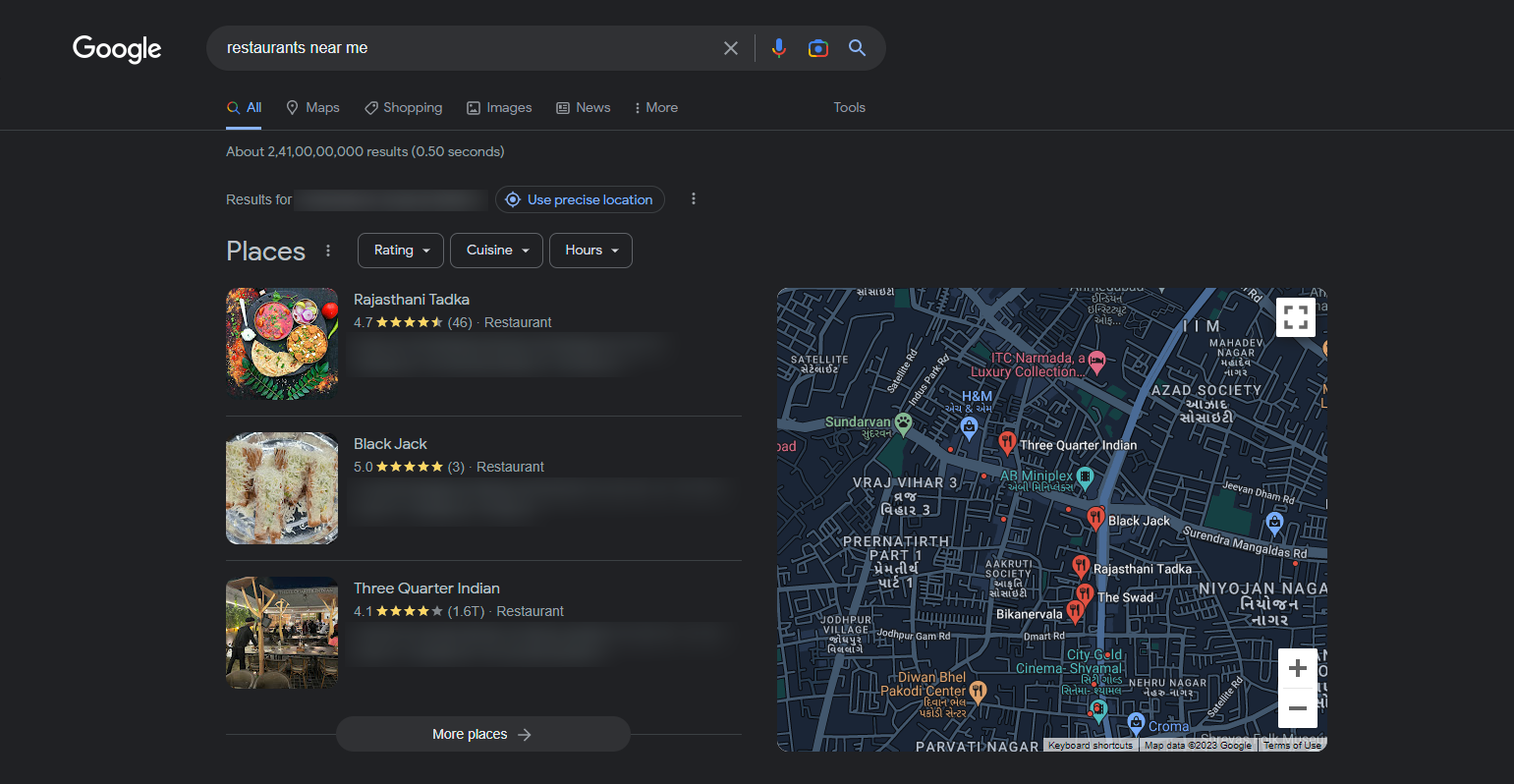Click the ITC Narmada hotel pin

point(1097,363)
